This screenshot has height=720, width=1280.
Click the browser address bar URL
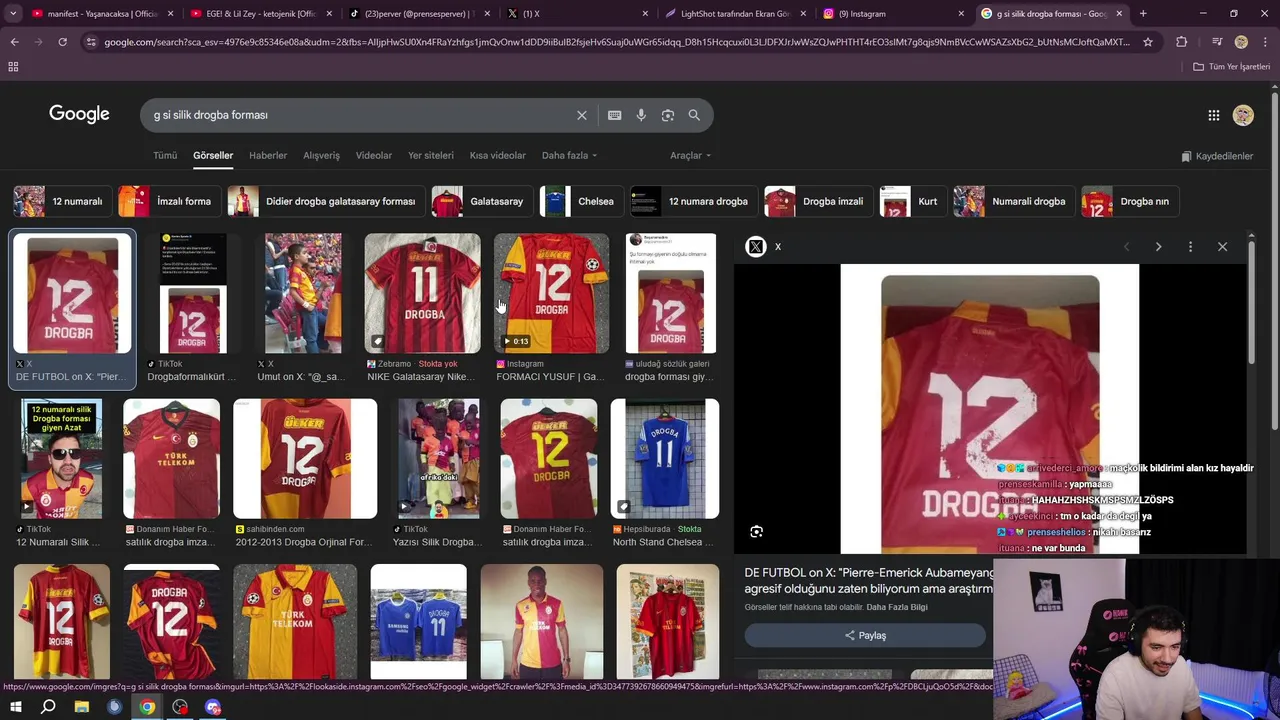[617, 42]
